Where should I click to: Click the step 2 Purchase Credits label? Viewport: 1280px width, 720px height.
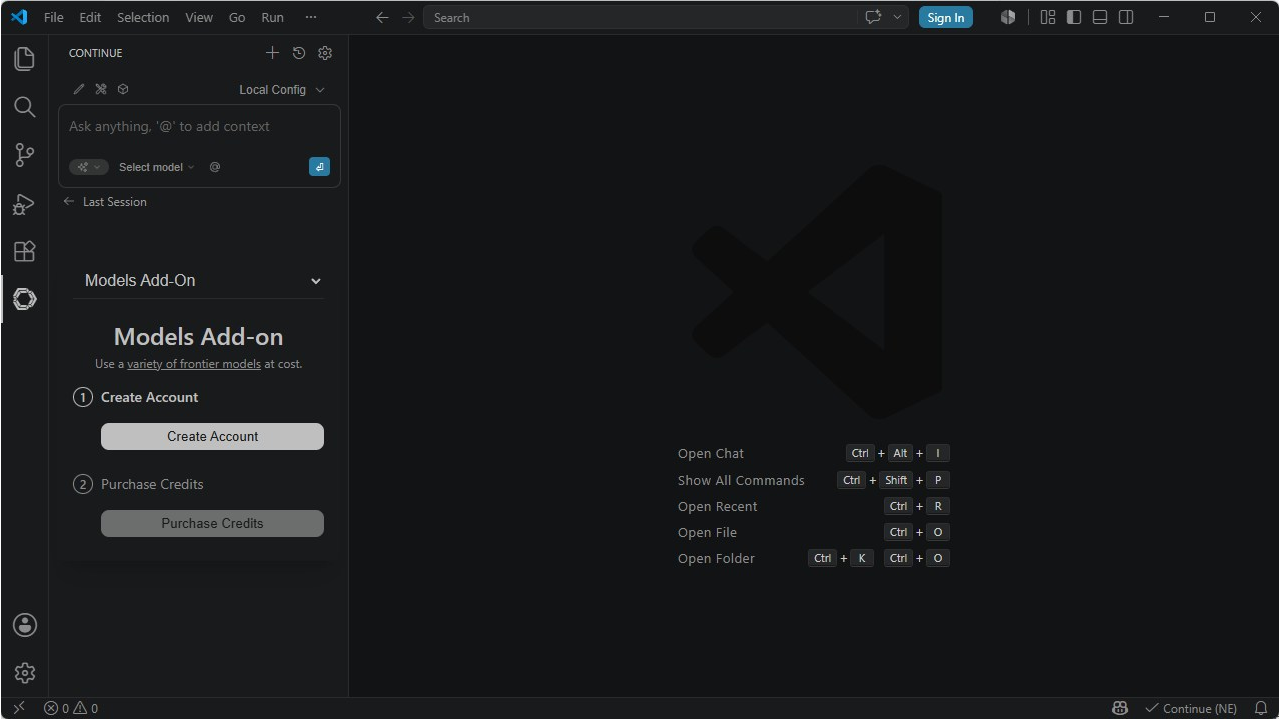[152, 484]
